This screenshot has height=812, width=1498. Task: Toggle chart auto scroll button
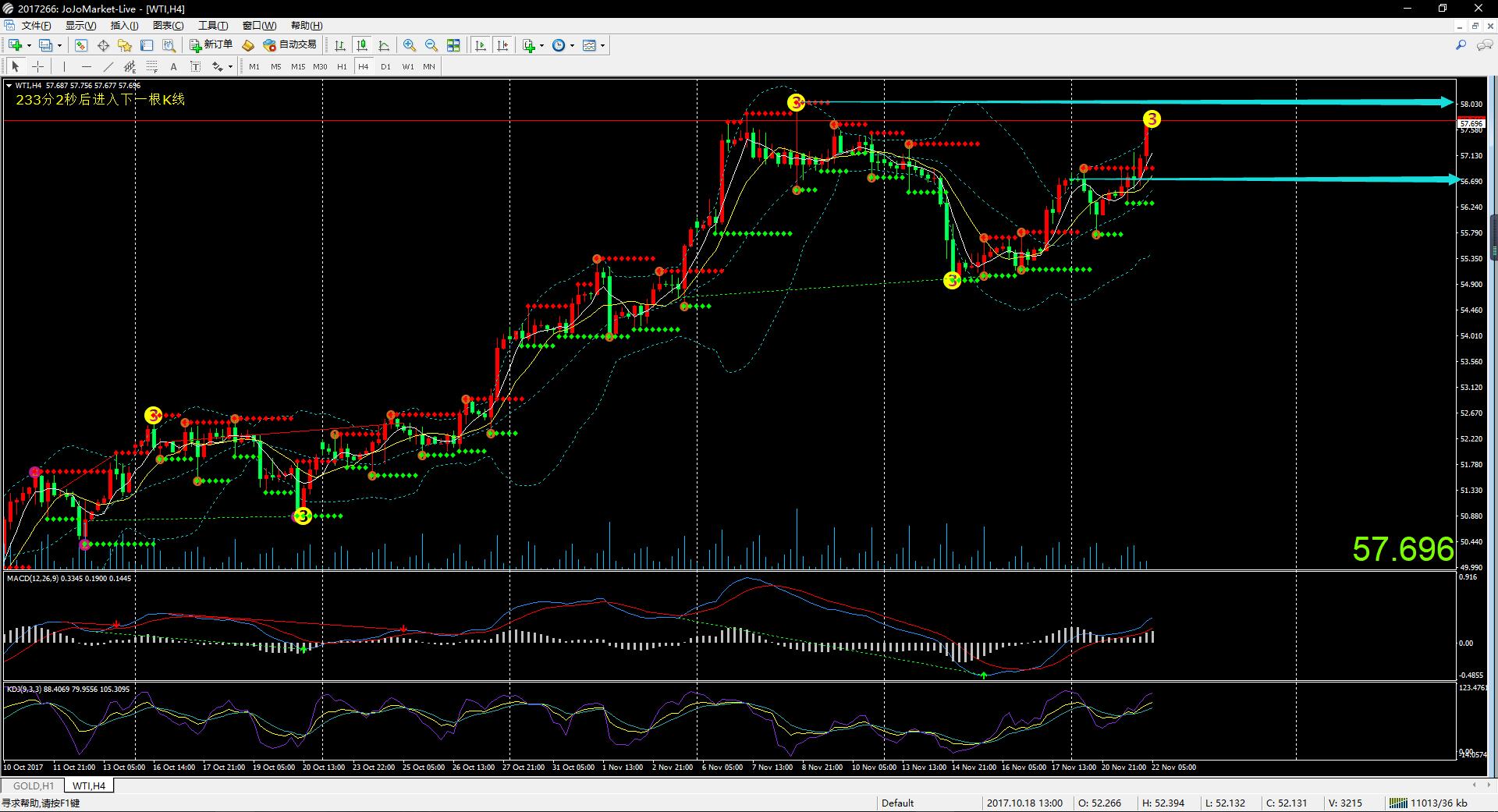pos(481,45)
